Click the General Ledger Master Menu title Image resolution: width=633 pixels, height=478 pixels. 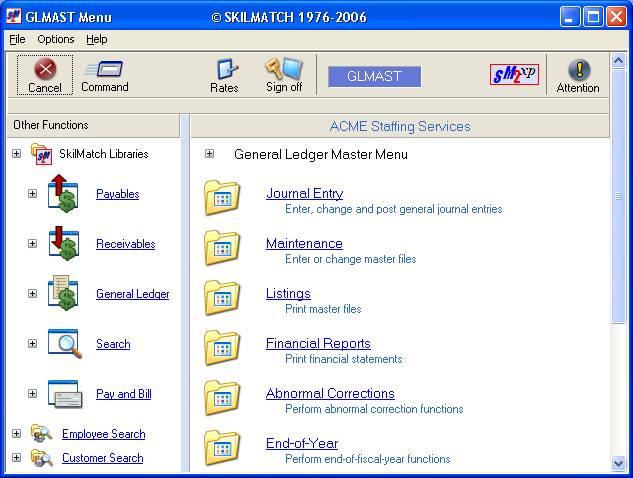[321, 155]
